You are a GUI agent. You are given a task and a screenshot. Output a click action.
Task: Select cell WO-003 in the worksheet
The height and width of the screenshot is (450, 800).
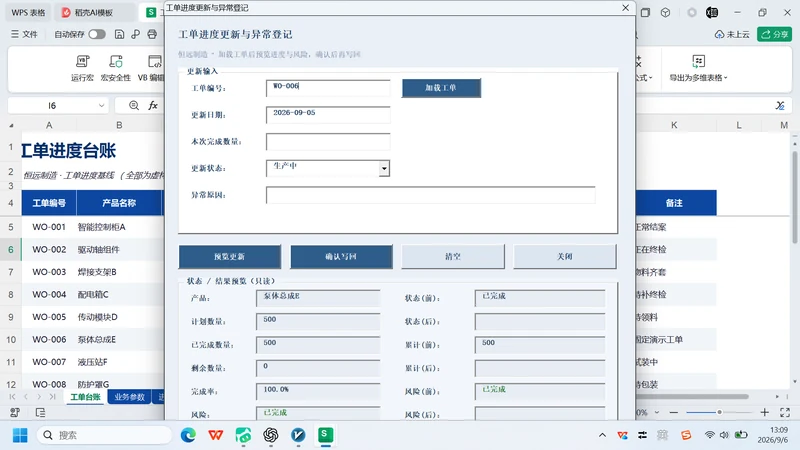[49, 272]
